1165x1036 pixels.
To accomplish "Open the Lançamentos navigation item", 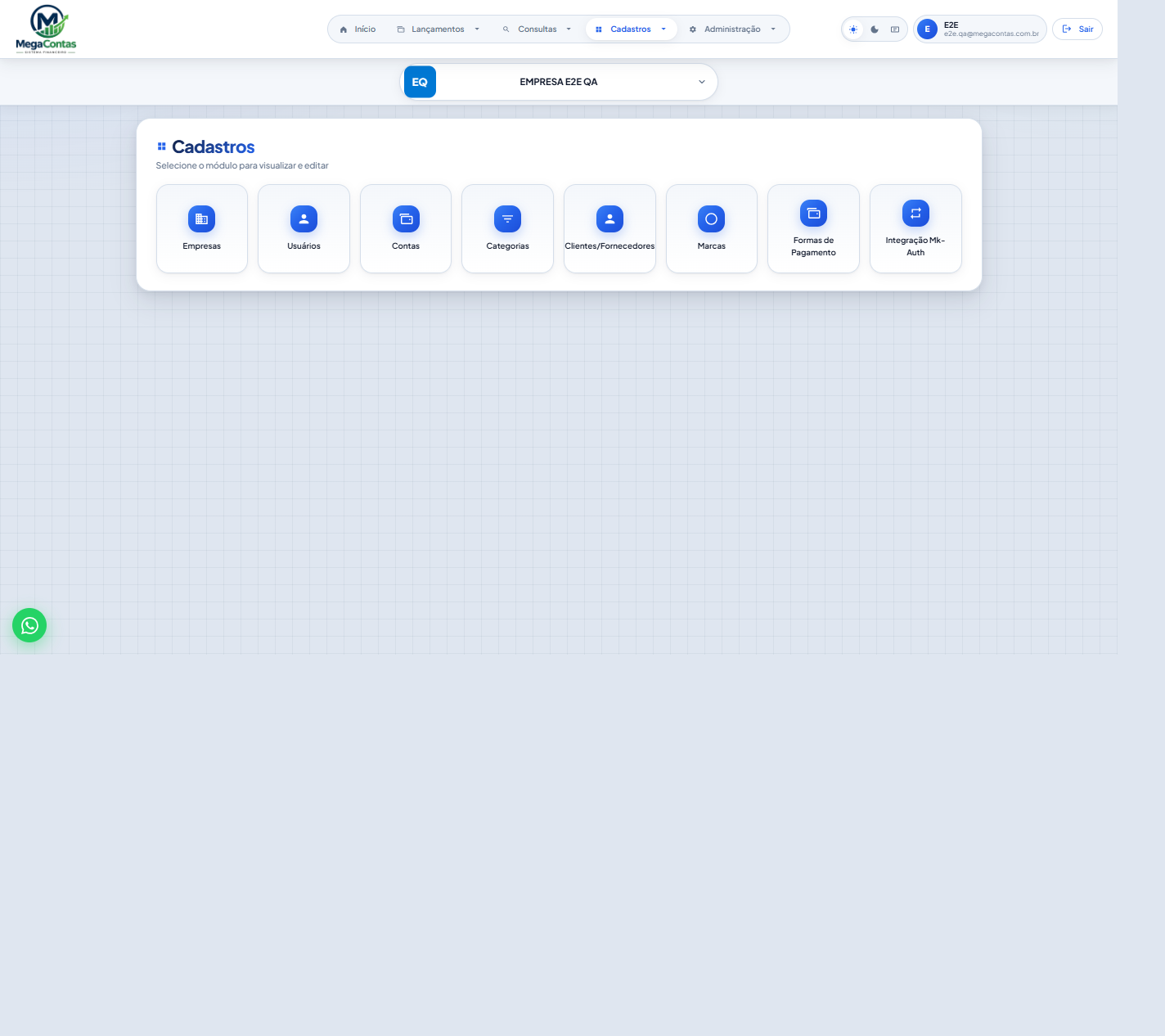I will [430, 29].
